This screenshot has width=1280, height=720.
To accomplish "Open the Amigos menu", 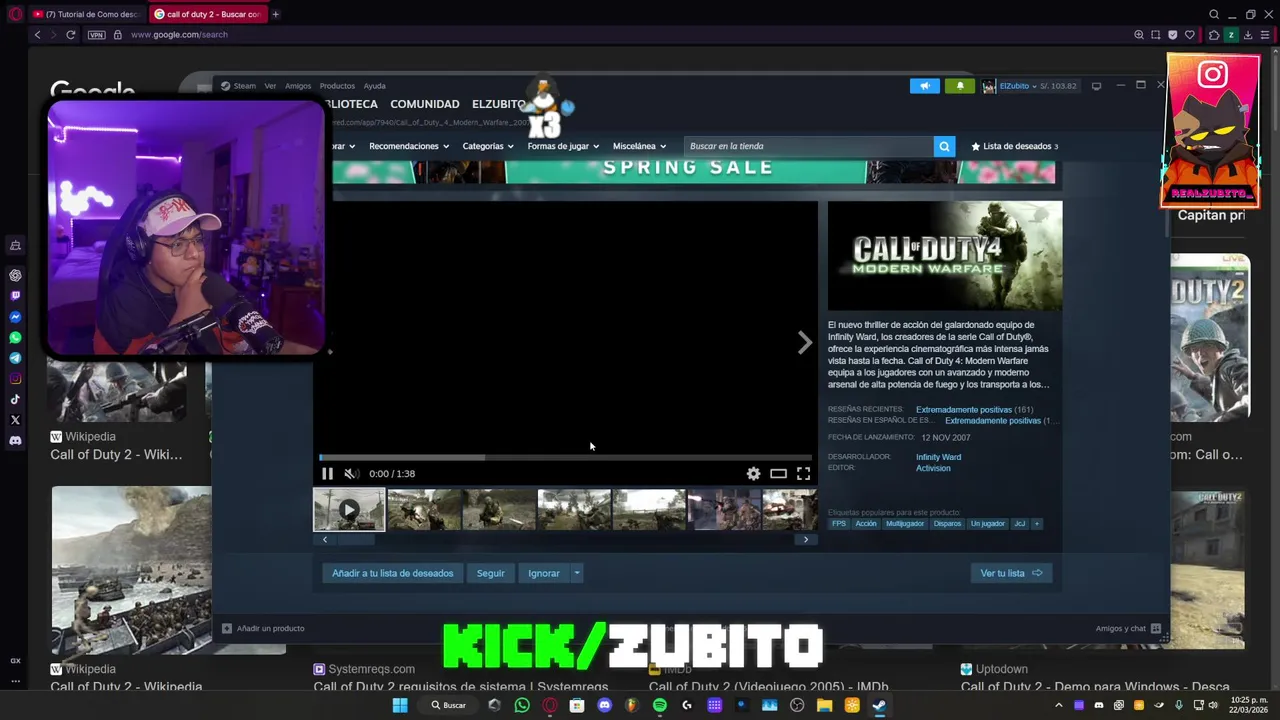I will [298, 86].
